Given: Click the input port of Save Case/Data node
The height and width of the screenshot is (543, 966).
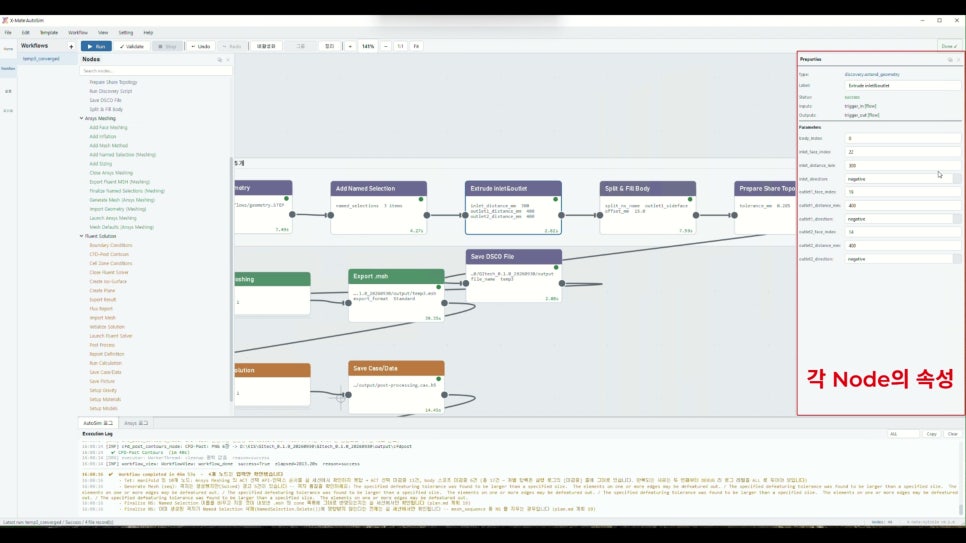Looking at the screenshot, I should (349, 394).
